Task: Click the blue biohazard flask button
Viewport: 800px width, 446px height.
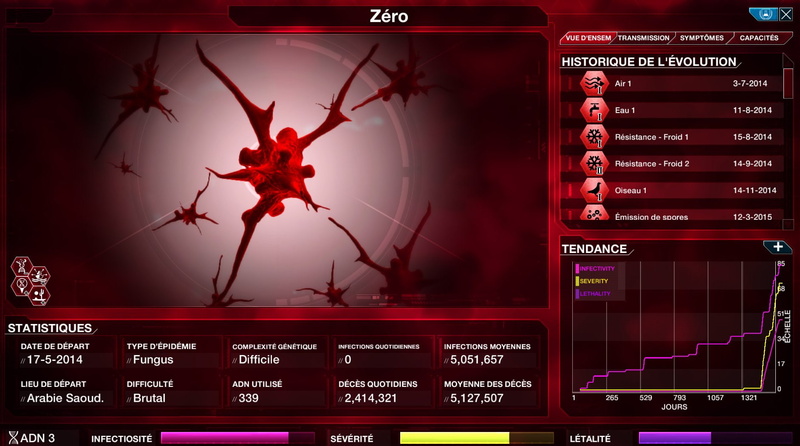Action: (763, 14)
